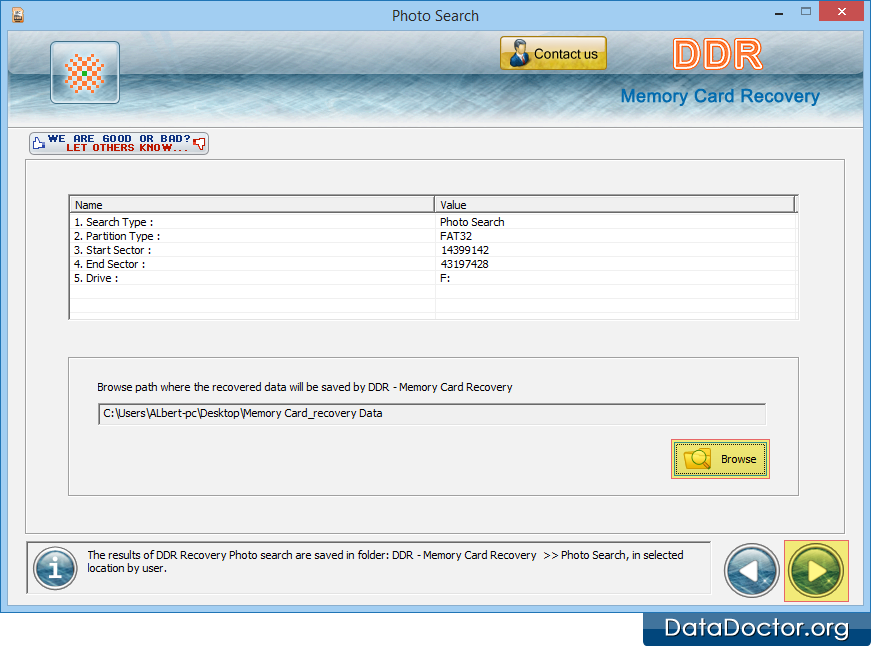Click the checkered DDR logo emblem

[84, 72]
